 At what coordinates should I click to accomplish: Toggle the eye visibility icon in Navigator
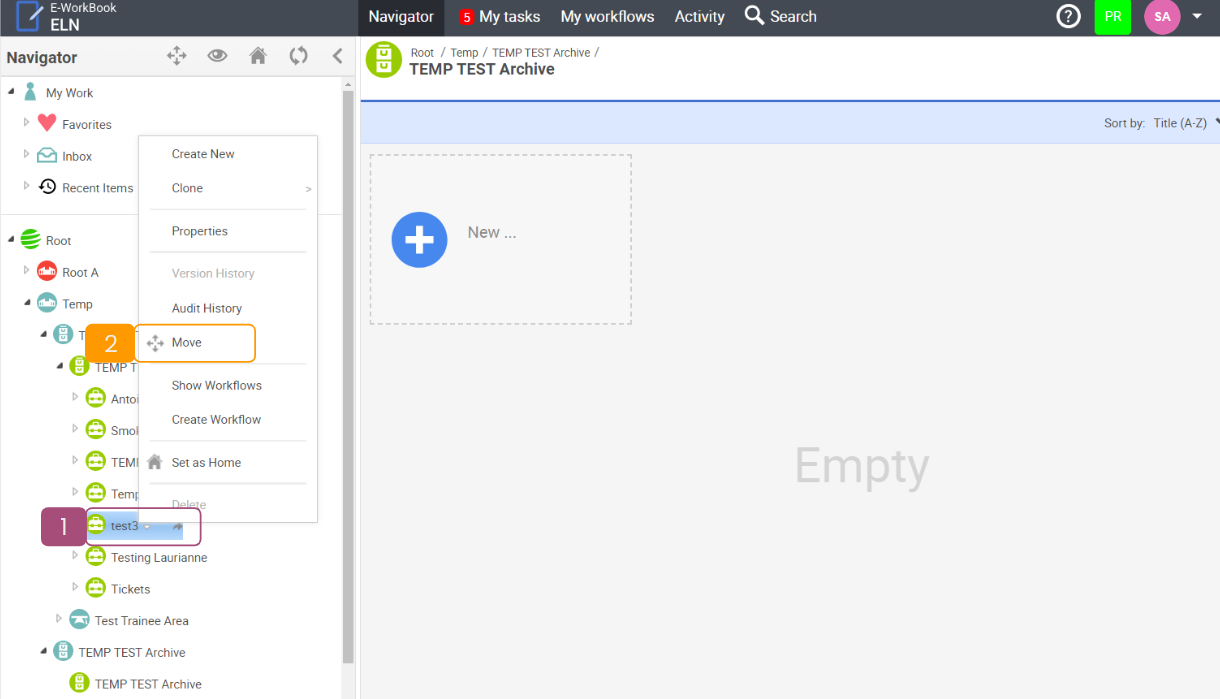pos(217,56)
